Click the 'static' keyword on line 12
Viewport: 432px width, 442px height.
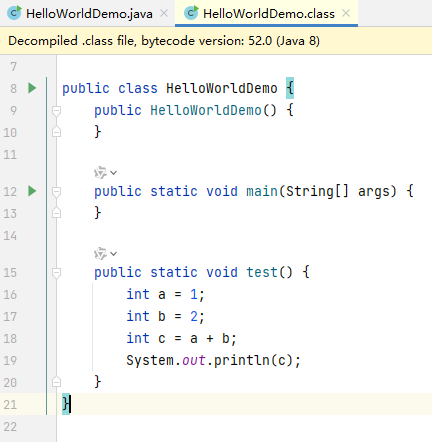174,191
